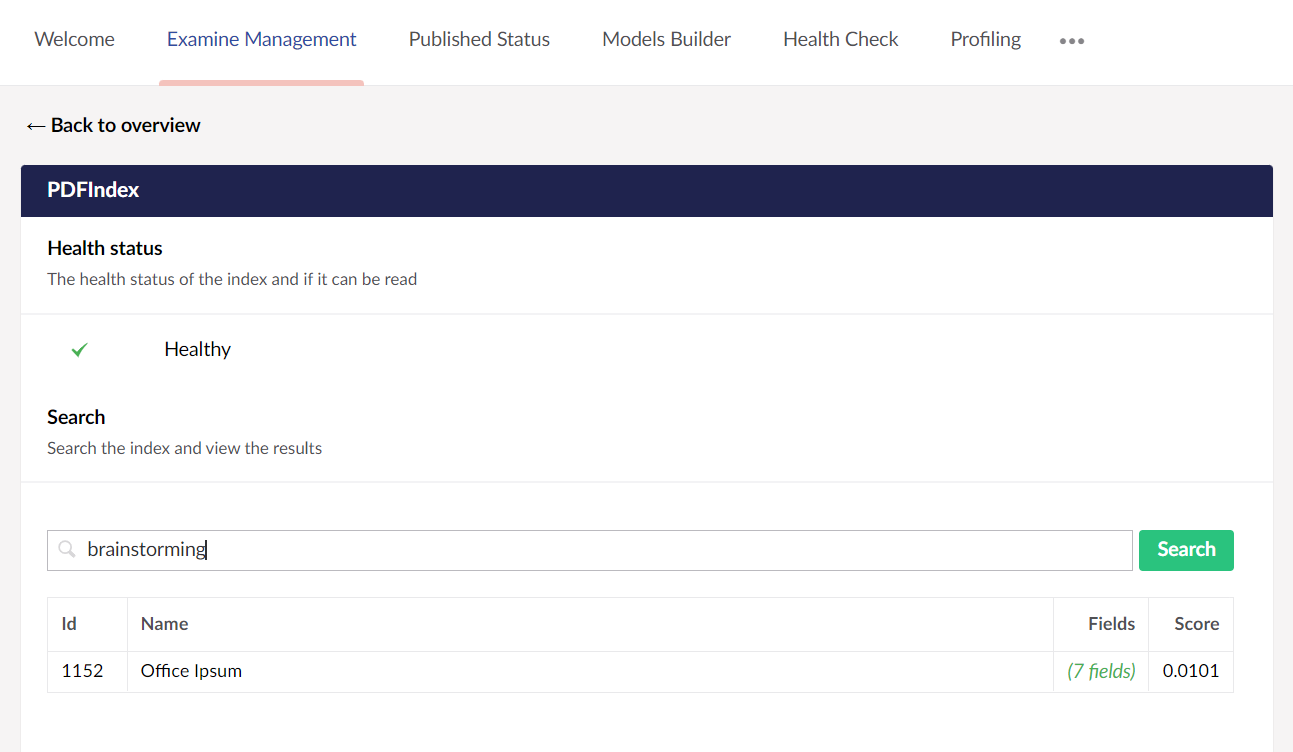Viewport: 1293px width, 752px height.
Task: Select the result Id 1152 cell
Action: point(83,671)
